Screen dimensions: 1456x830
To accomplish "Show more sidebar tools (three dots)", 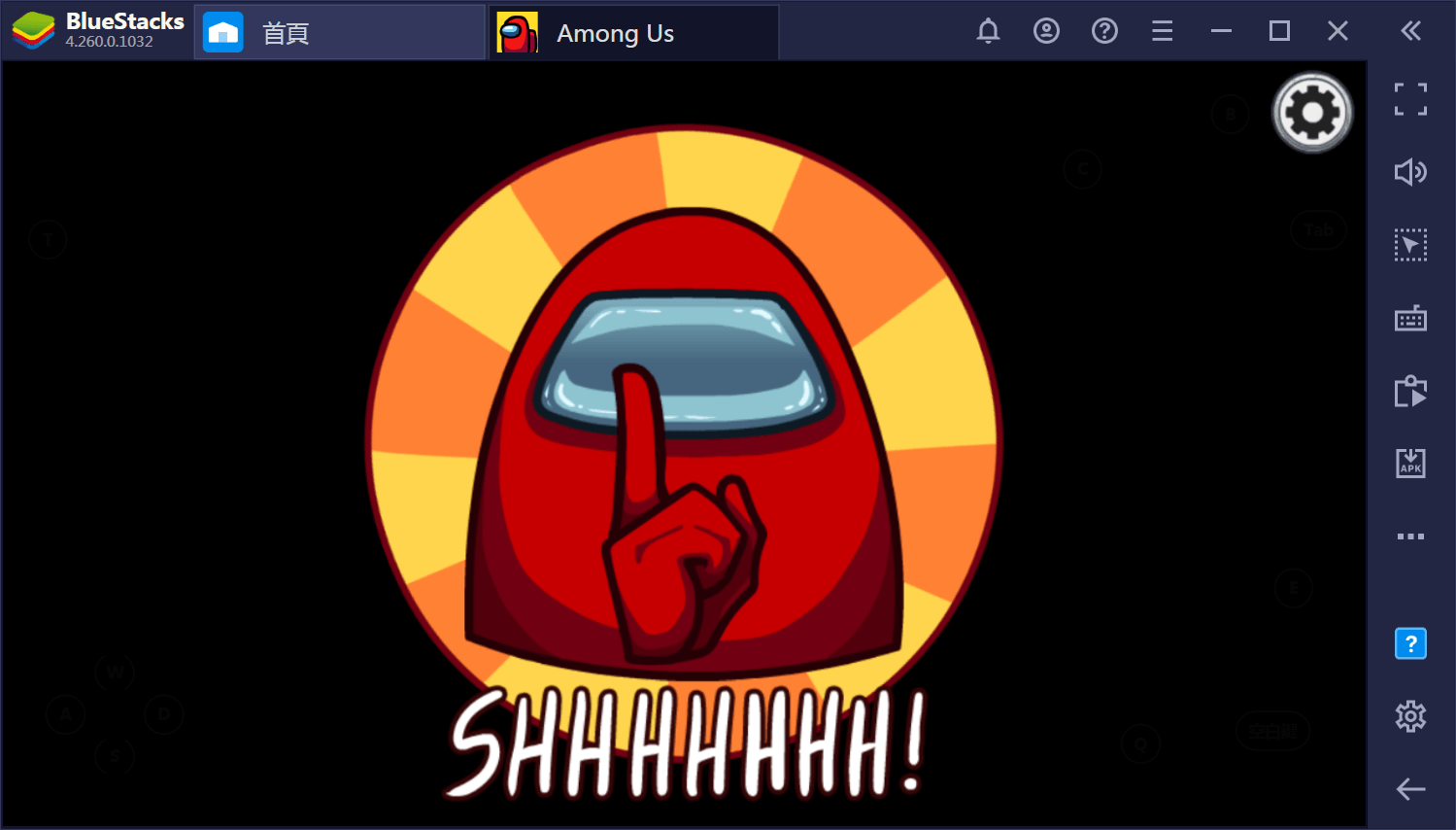I will point(1410,536).
